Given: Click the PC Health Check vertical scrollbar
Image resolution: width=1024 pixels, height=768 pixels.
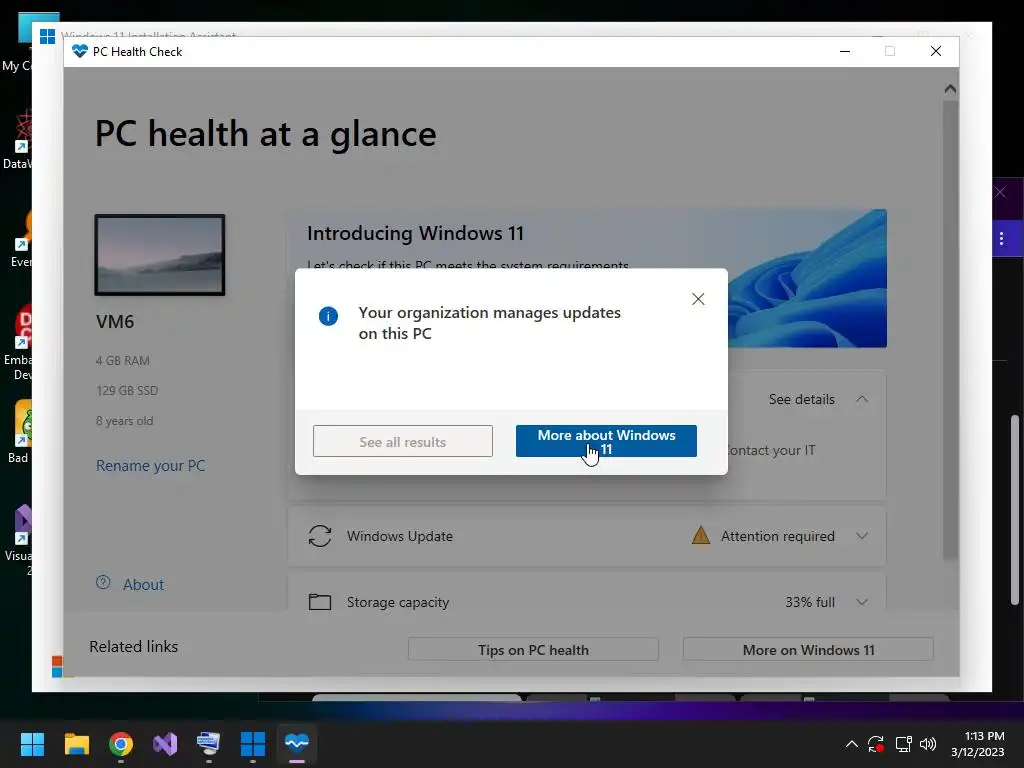Looking at the screenshot, I should [x=950, y=330].
